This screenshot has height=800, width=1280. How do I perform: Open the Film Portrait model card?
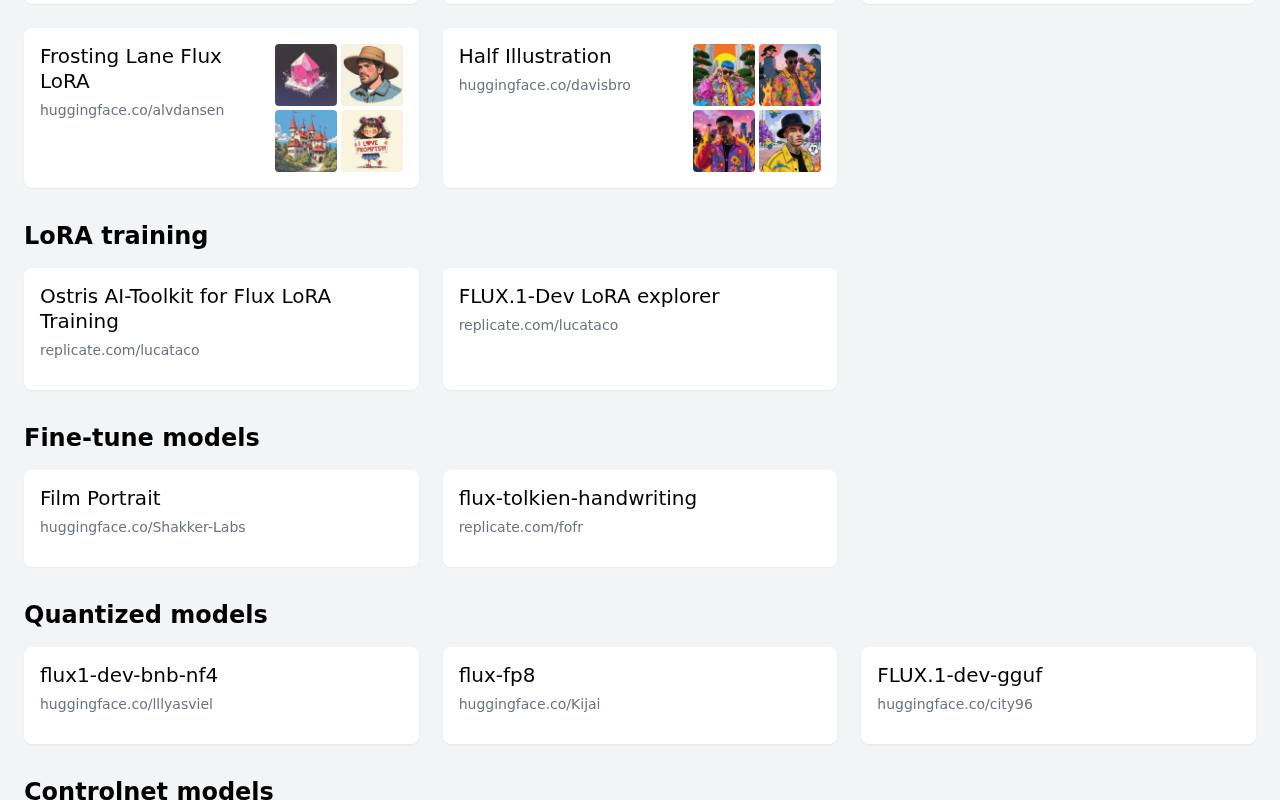(x=221, y=518)
